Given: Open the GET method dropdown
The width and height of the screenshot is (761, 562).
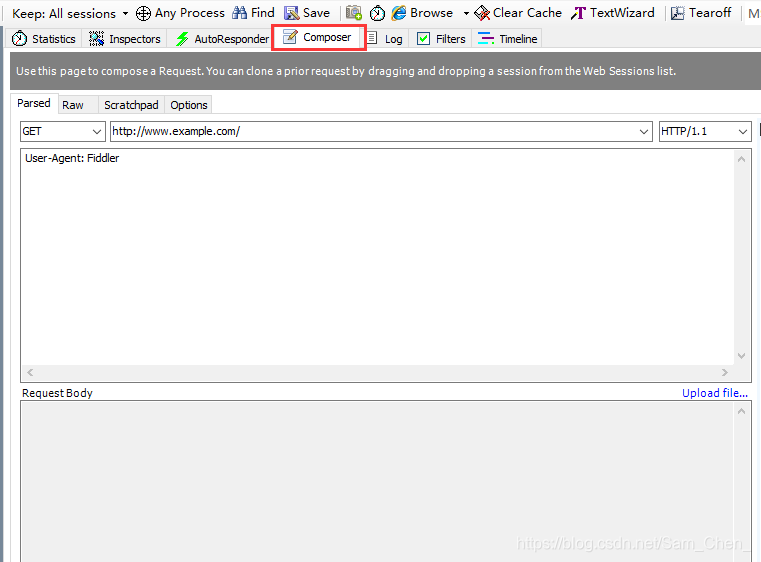Looking at the screenshot, I should point(63,132).
